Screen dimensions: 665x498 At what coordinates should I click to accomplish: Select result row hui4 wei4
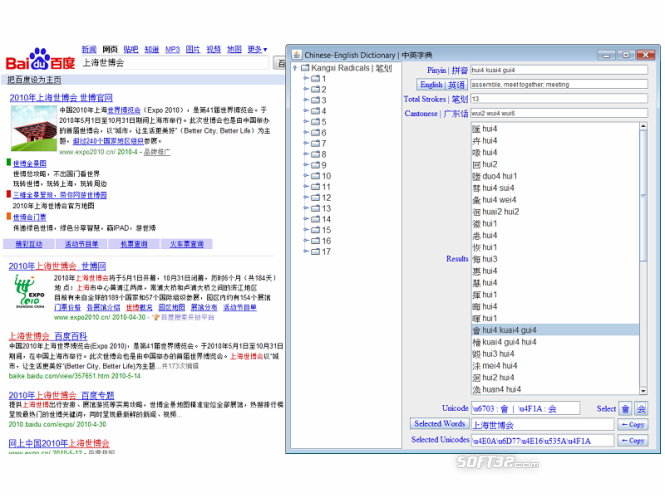click(555, 200)
